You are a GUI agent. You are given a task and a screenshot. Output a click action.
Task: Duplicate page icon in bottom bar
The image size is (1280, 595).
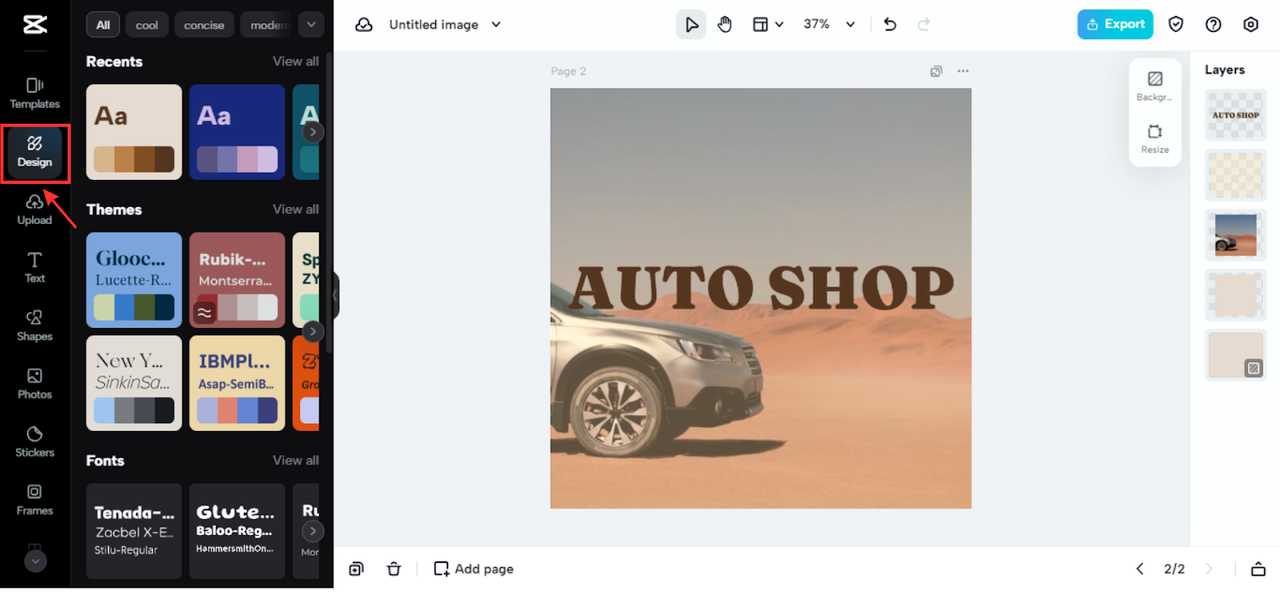356,569
